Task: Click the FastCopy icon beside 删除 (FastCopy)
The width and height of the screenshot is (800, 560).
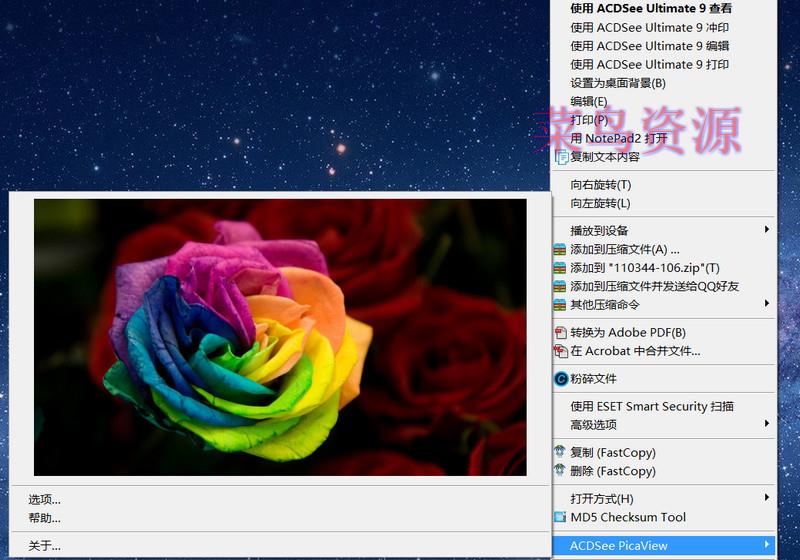Action: [x=560, y=470]
